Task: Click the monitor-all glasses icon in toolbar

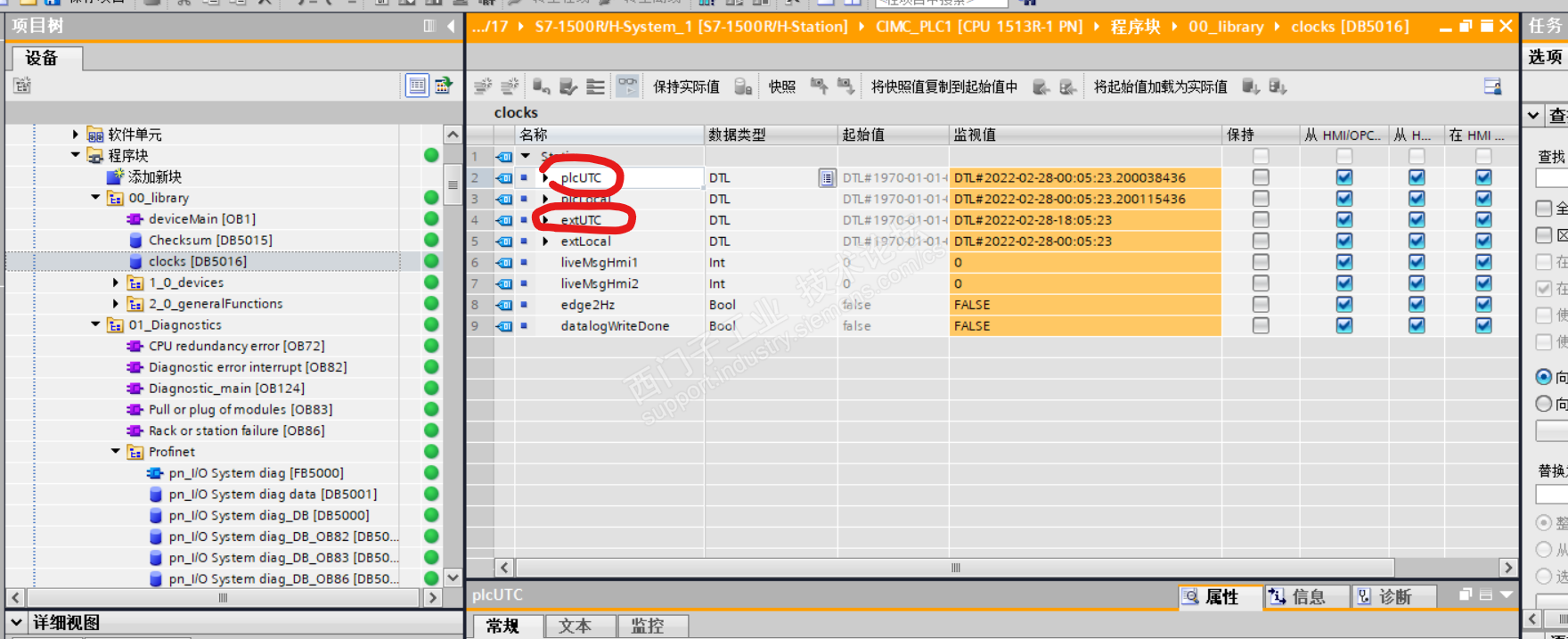Action: (x=627, y=86)
